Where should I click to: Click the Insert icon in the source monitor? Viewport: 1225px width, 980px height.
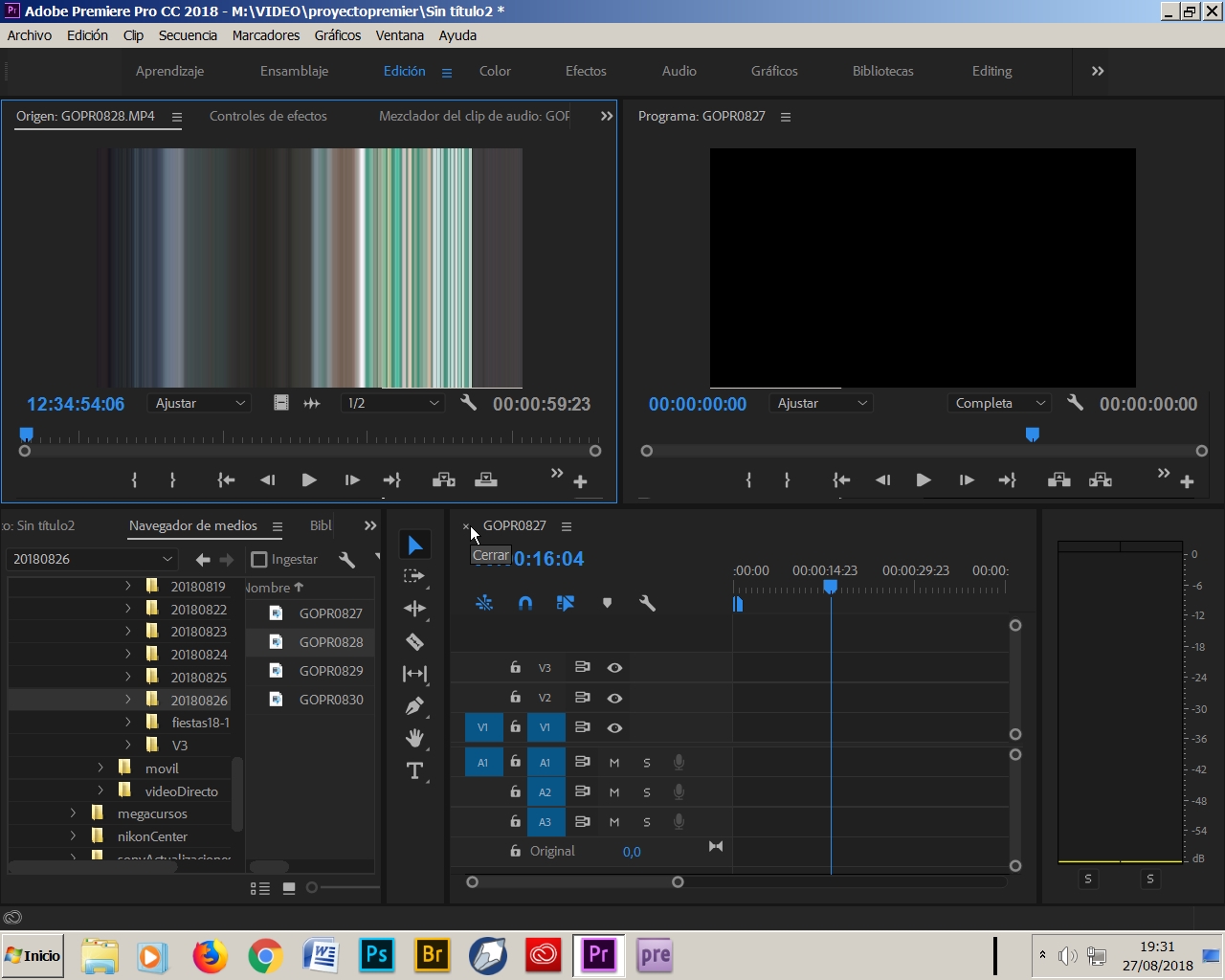(443, 479)
